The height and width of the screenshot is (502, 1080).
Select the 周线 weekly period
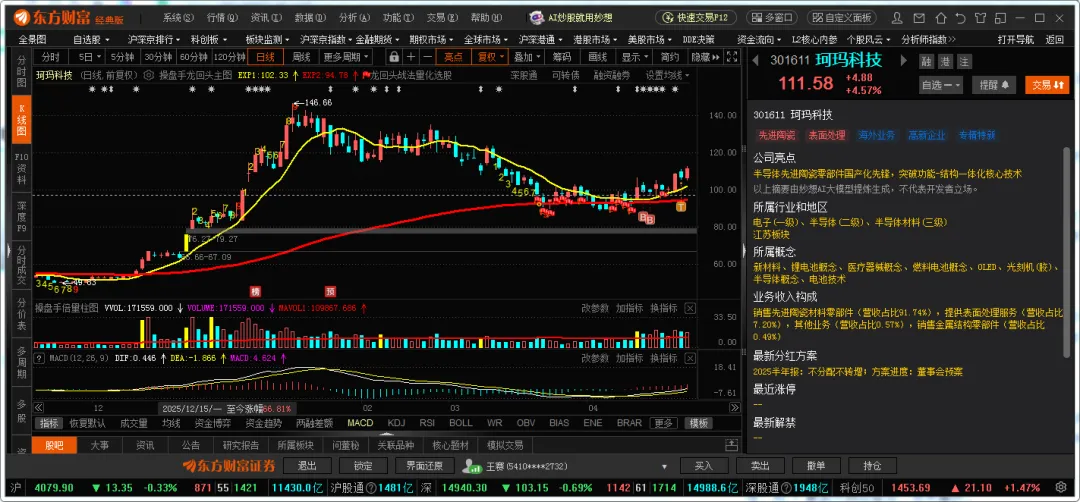301,56
